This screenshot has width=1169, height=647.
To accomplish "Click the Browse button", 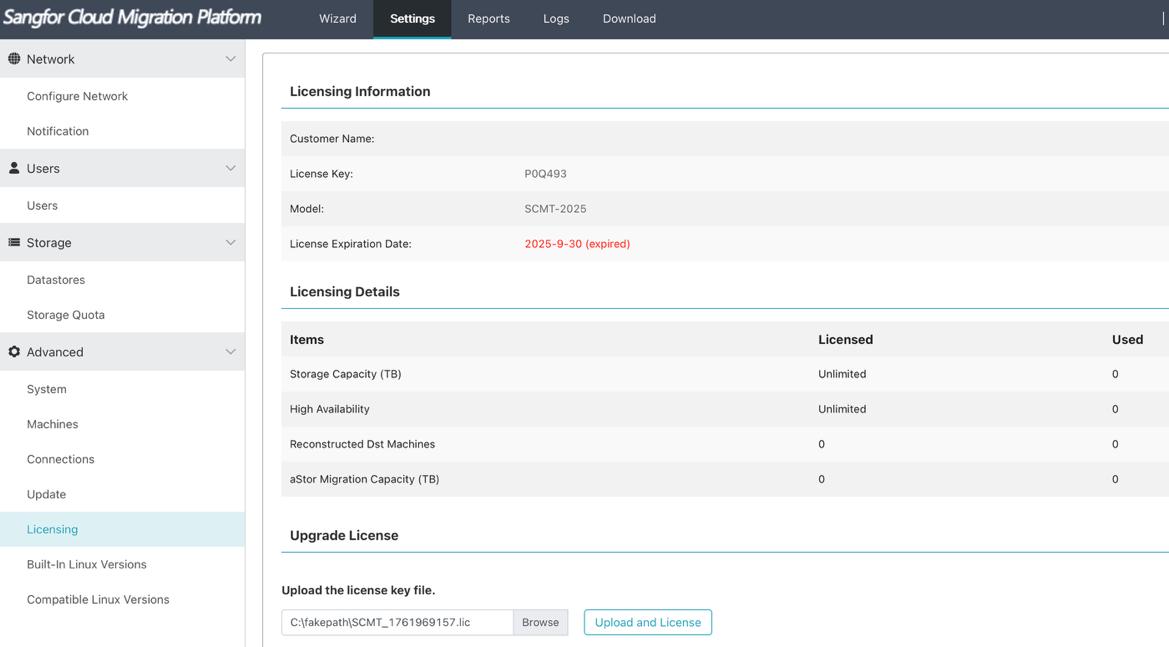I will tap(541, 622).
